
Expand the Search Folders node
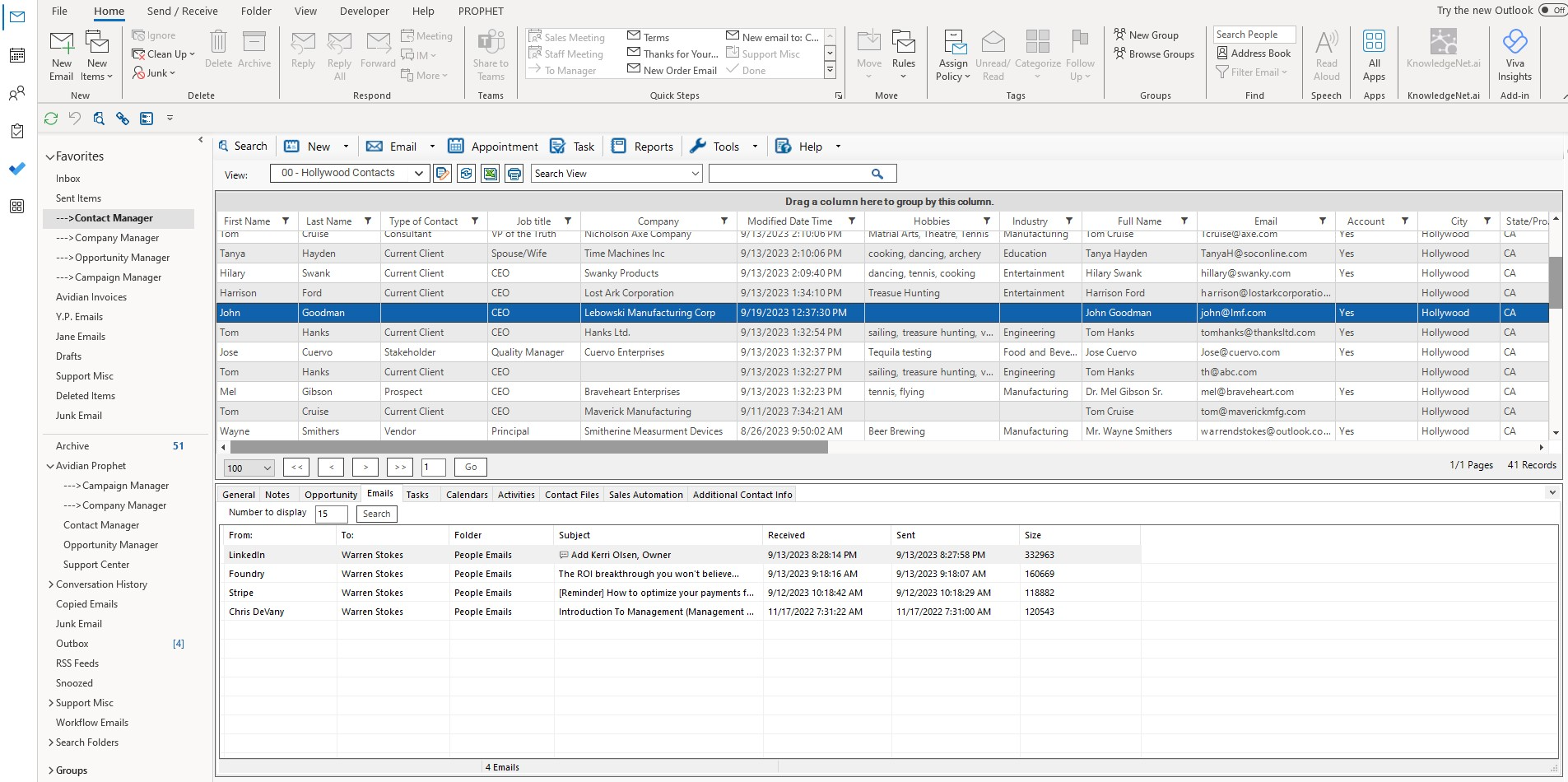point(50,742)
